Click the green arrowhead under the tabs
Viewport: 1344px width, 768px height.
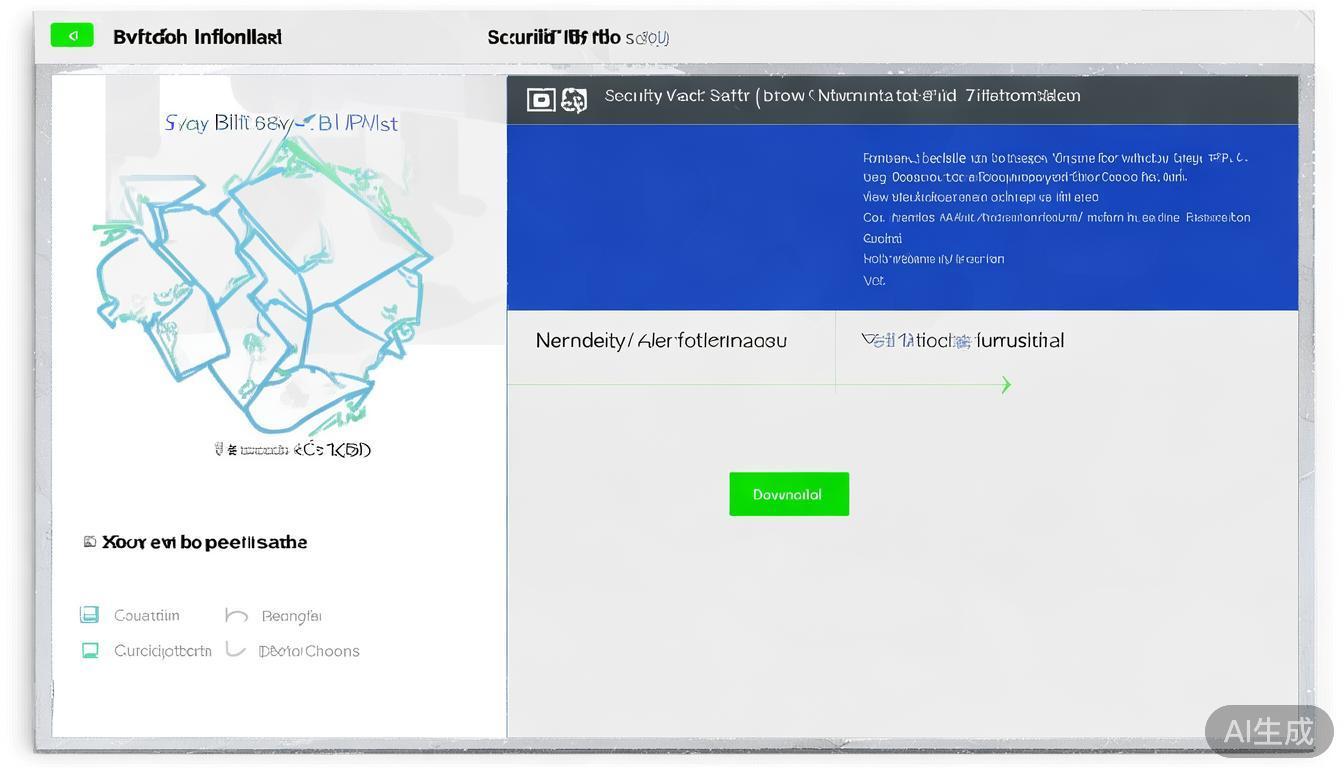(x=1006, y=385)
